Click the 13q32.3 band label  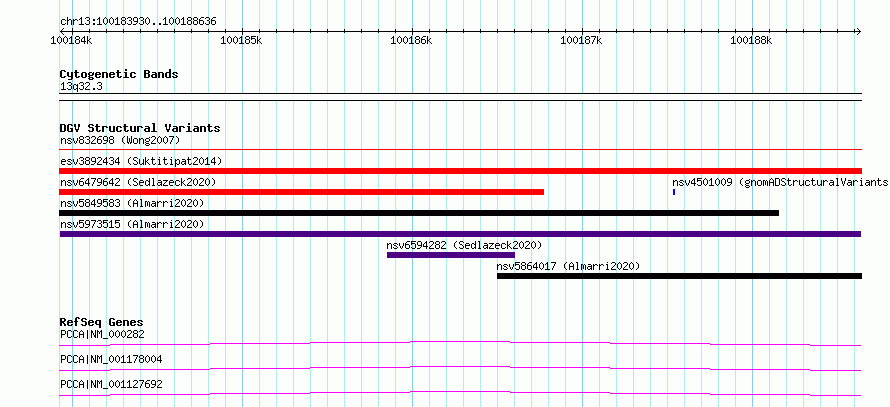tap(81, 86)
